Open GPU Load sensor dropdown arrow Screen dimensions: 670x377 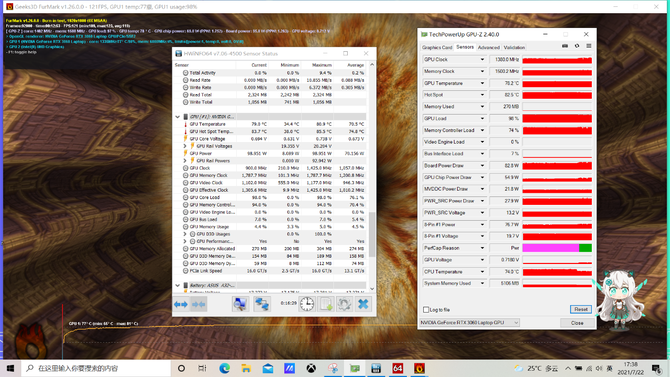[482, 118]
